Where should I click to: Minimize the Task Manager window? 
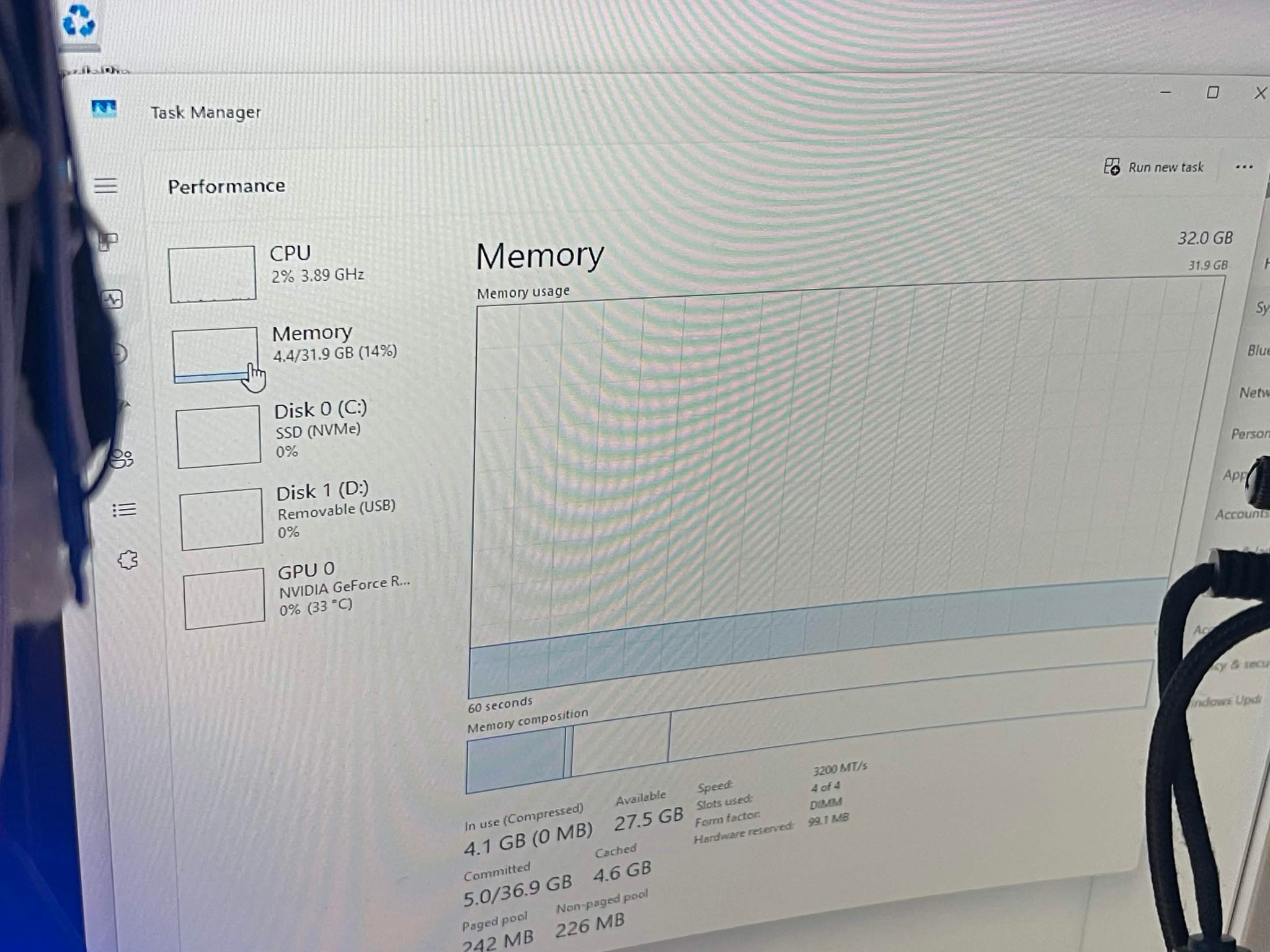[x=1165, y=92]
